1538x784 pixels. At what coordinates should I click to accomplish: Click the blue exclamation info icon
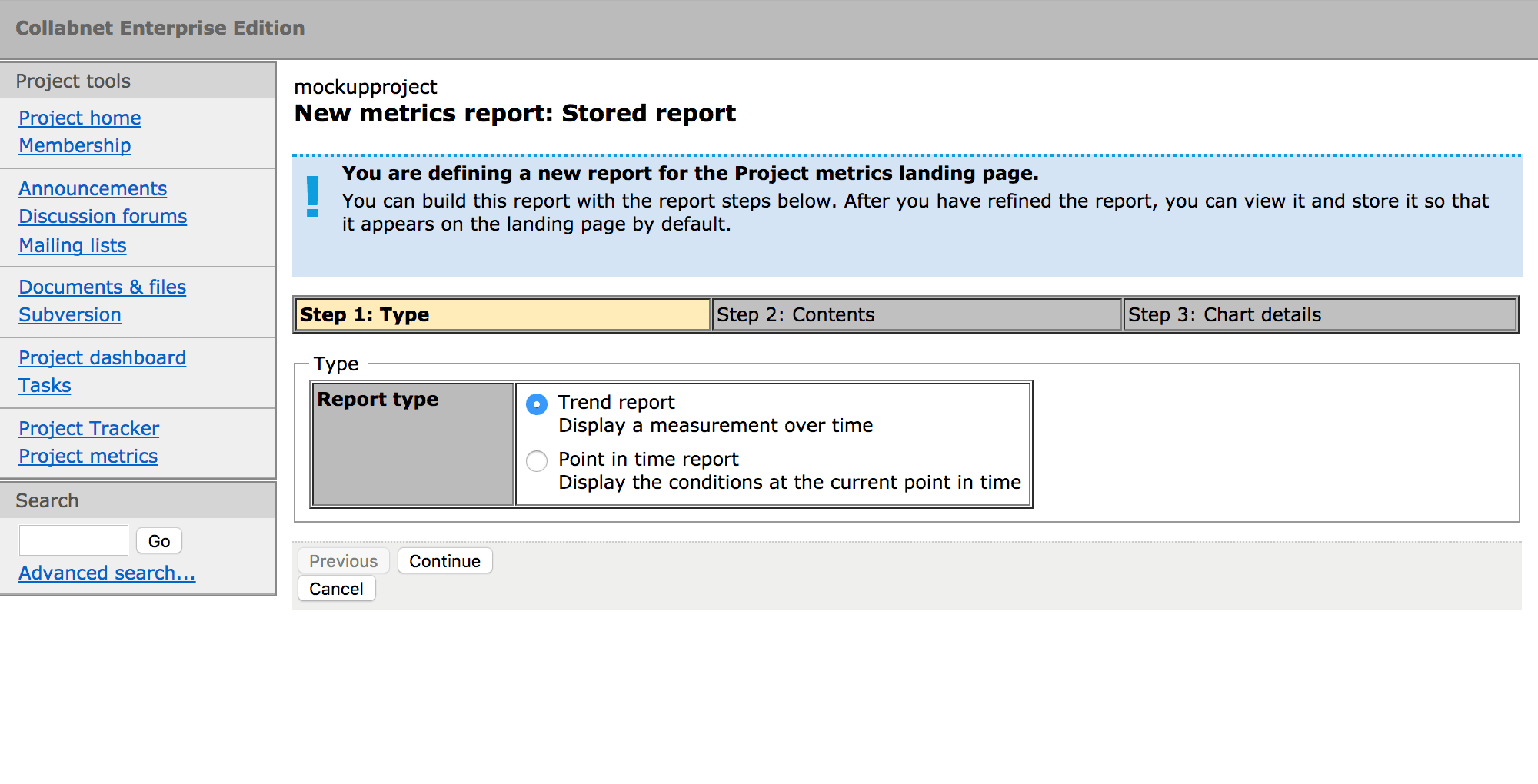[x=312, y=197]
